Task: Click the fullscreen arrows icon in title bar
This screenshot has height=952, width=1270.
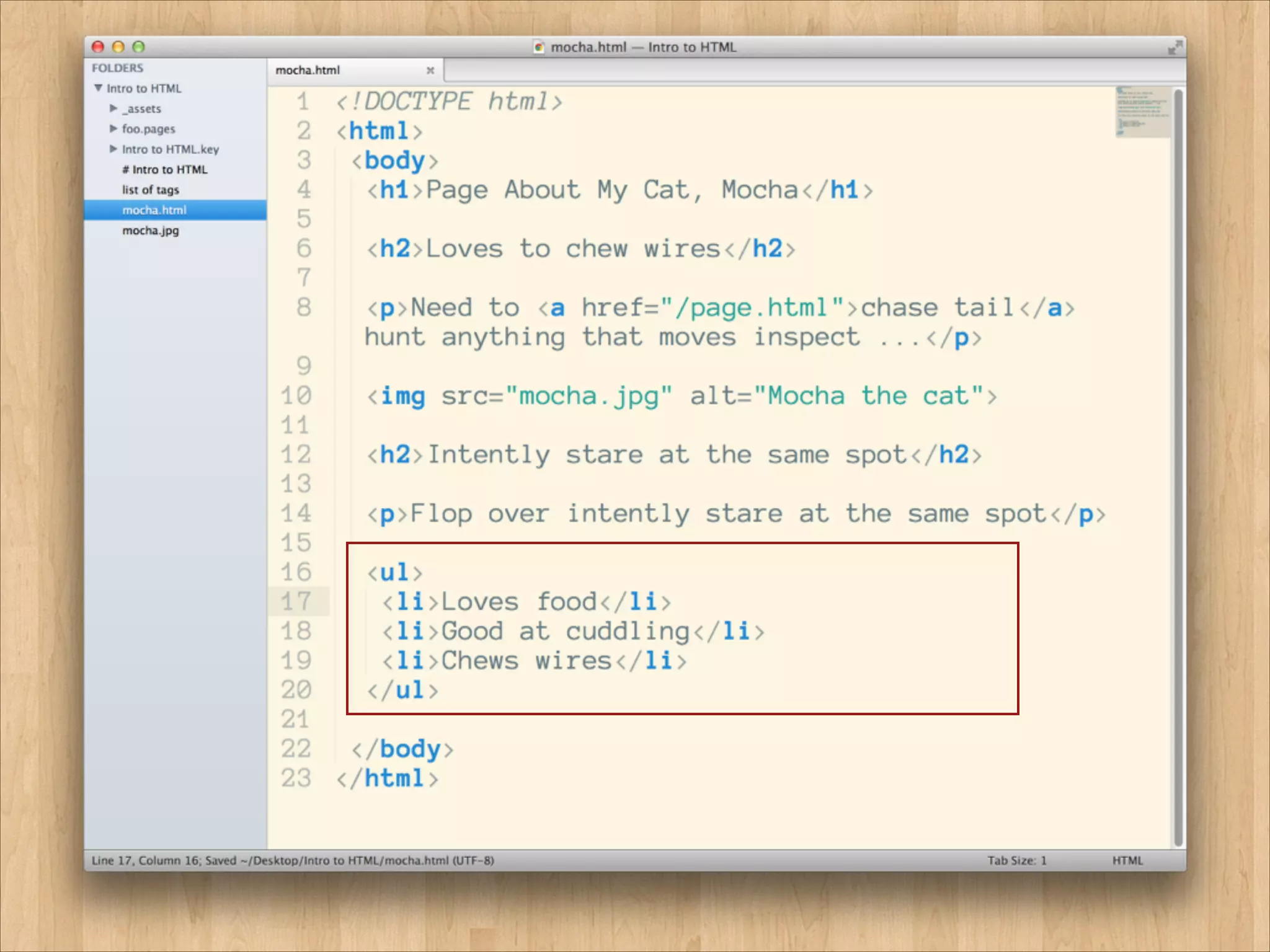Action: point(1174,48)
